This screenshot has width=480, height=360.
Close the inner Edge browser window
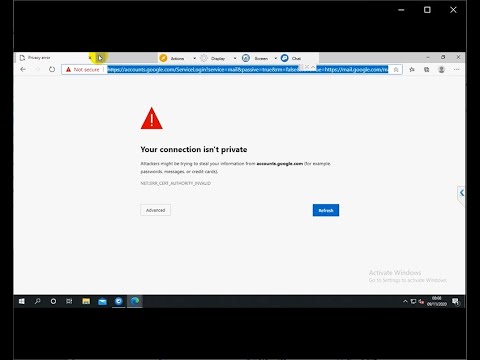click(x=458, y=57)
